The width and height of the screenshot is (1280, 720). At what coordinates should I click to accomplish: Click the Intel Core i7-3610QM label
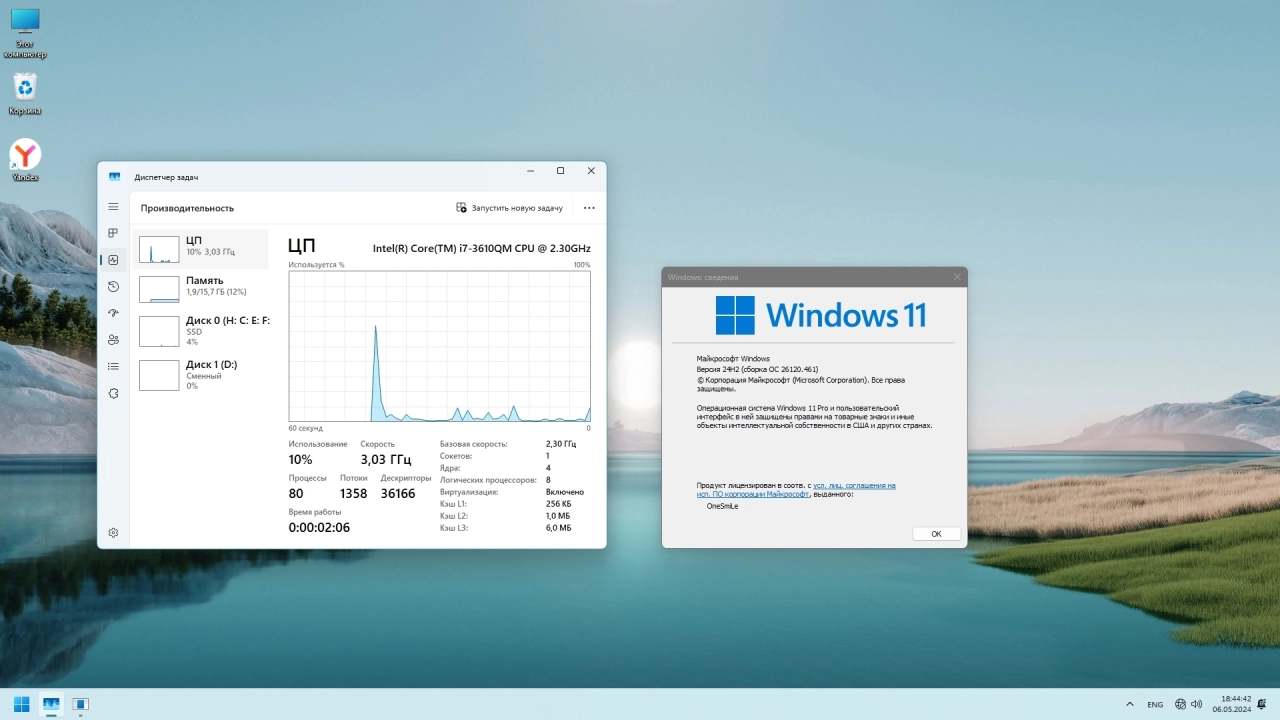point(482,248)
